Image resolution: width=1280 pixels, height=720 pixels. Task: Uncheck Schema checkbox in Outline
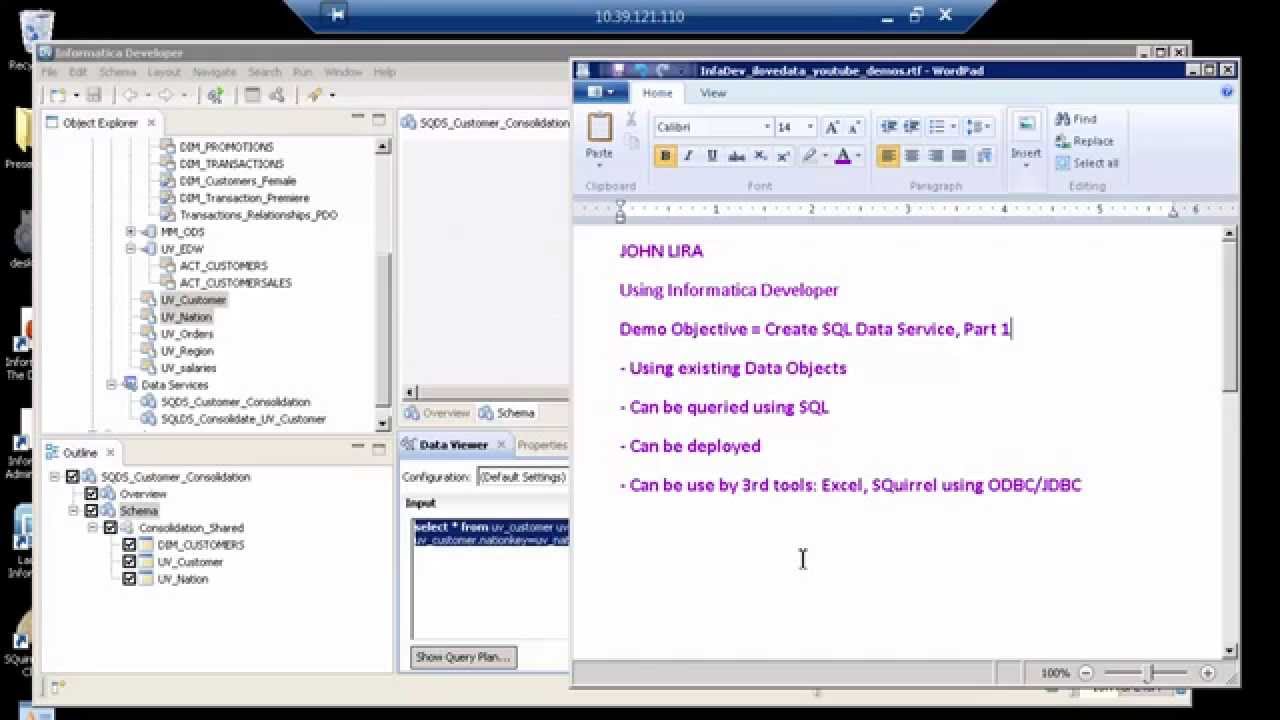pos(91,511)
